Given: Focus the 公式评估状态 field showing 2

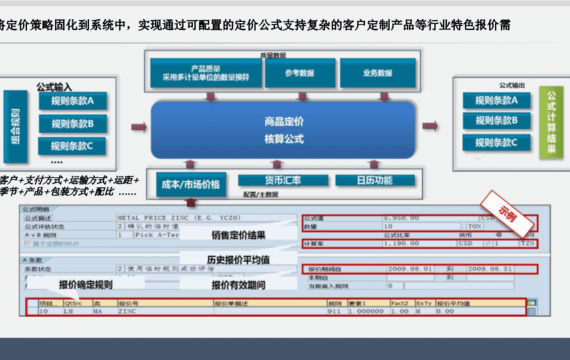Looking at the screenshot, I should tap(120, 226).
